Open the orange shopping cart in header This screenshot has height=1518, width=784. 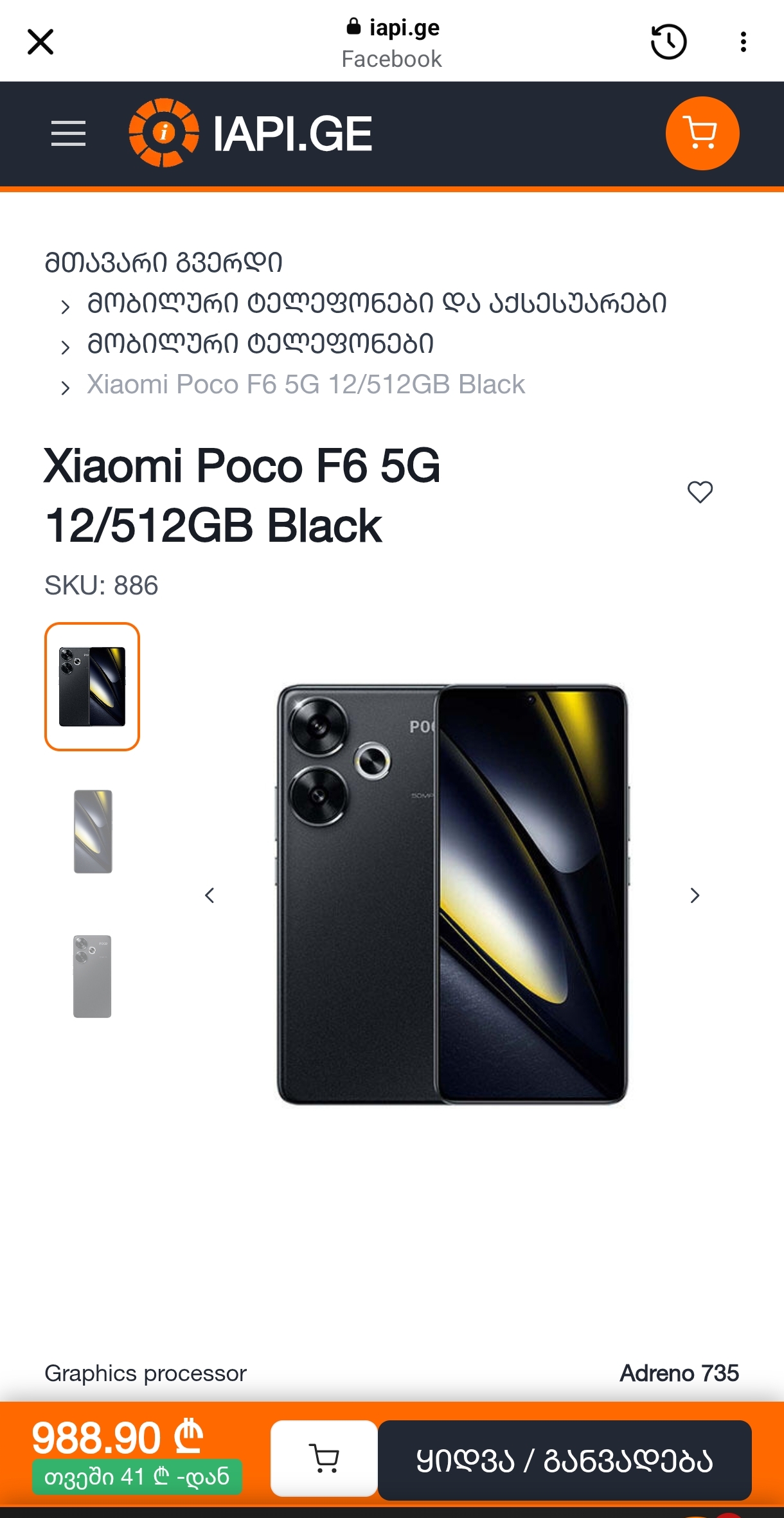702,133
